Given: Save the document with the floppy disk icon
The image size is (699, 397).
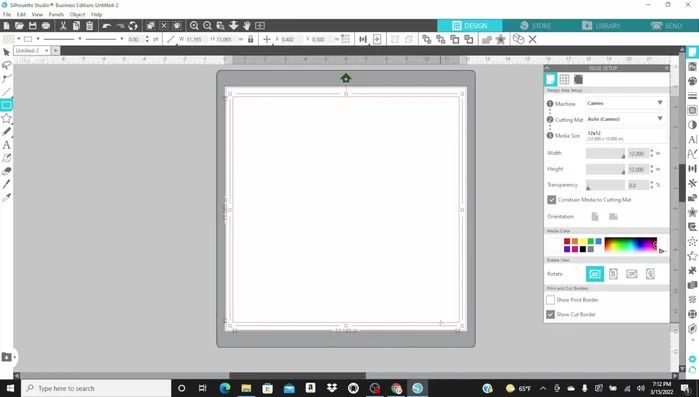Looking at the screenshot, I should 33,25.
